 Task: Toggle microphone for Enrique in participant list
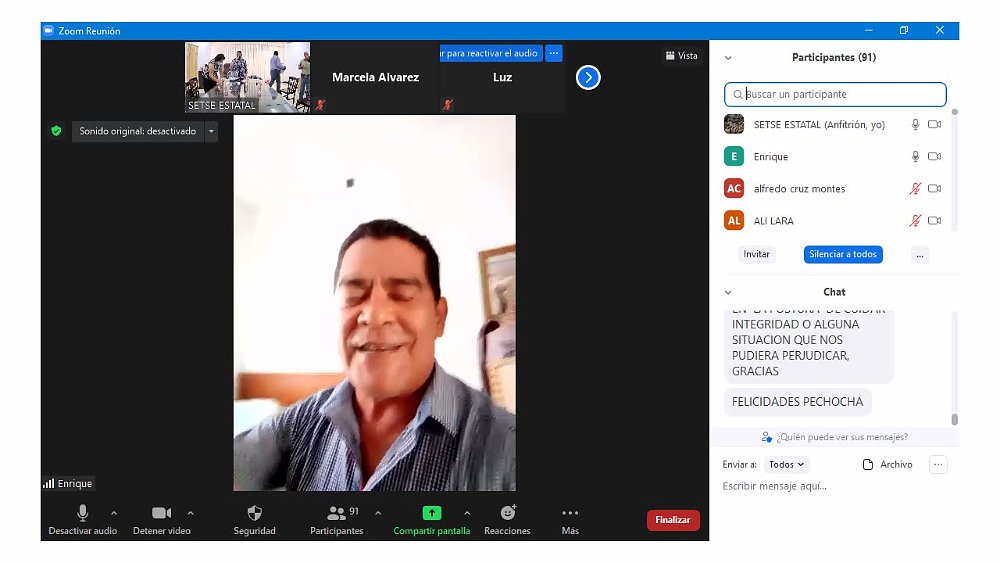[914, 157]
